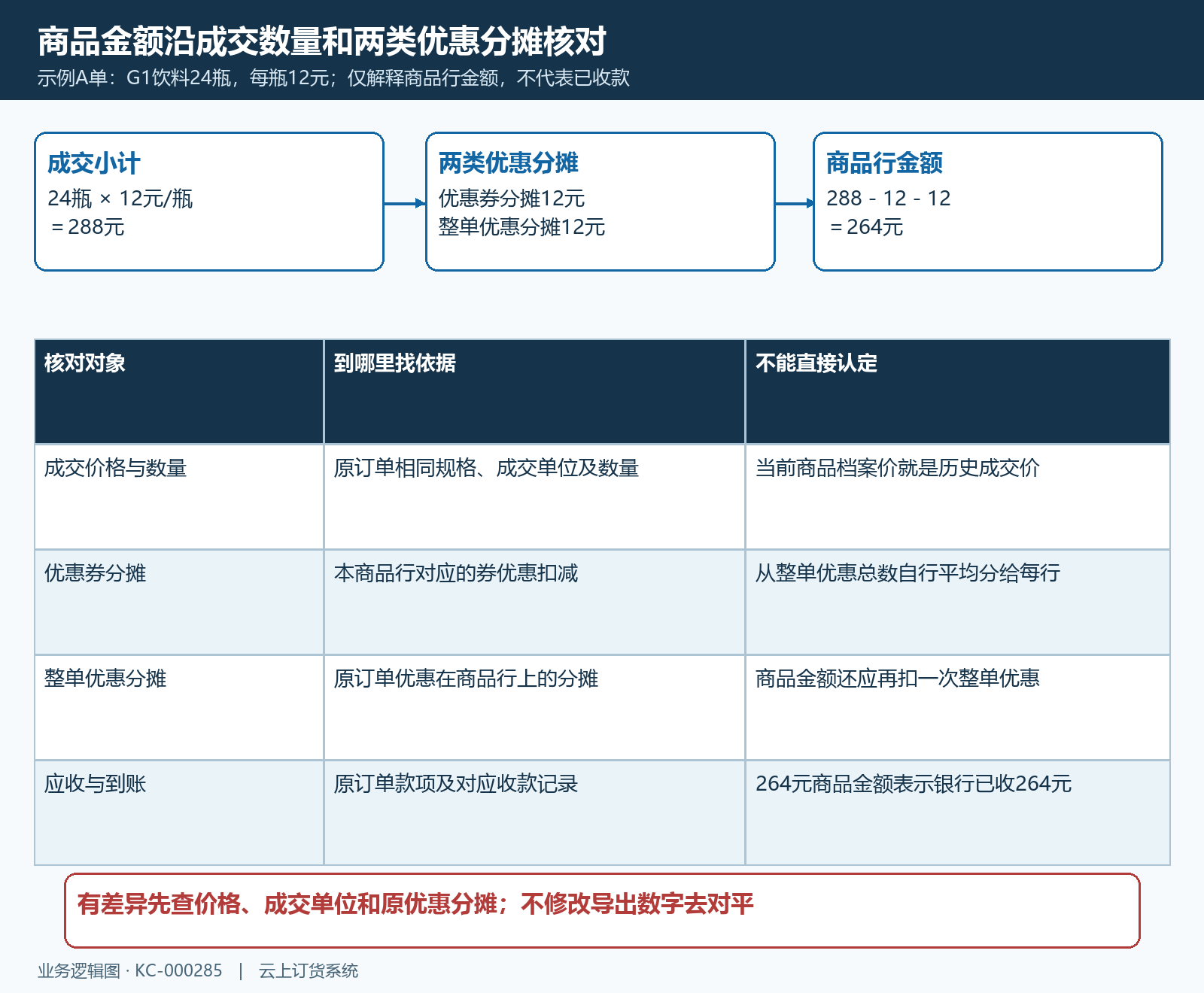Click the cell 原订单优惠在商品行上的分摊
The width and height of the screenshot is (1204, 993).
pyautogui.click(x=534, y=708)
